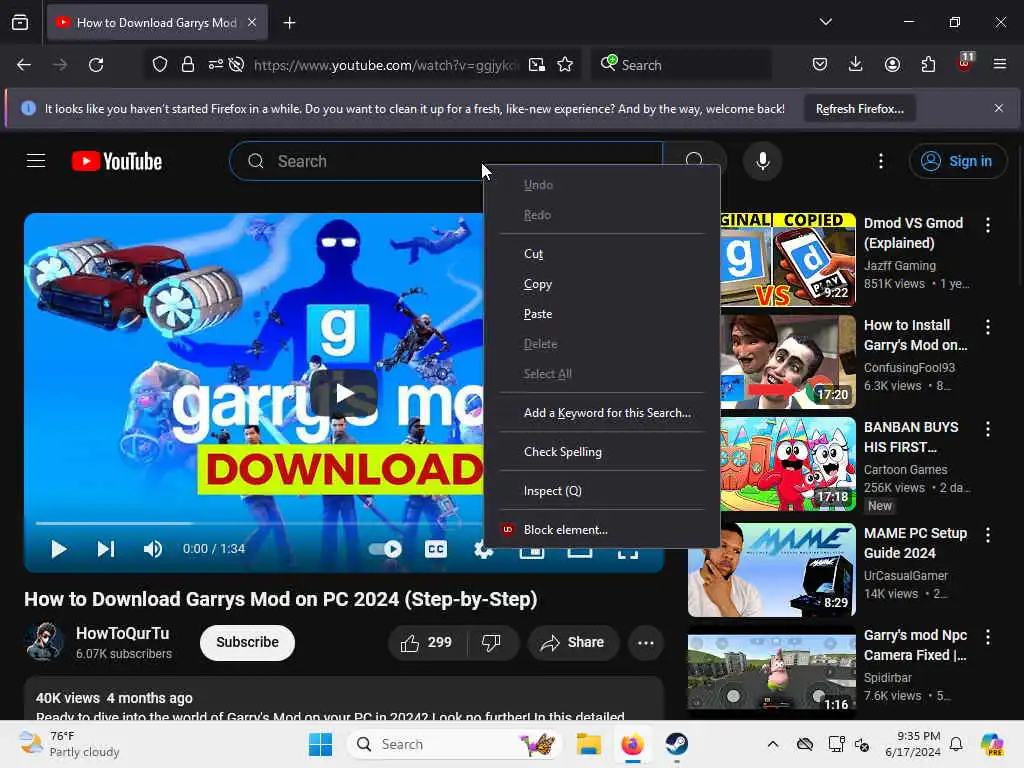Open options for Dmod VS Gmod video

(x=987, y=225)
